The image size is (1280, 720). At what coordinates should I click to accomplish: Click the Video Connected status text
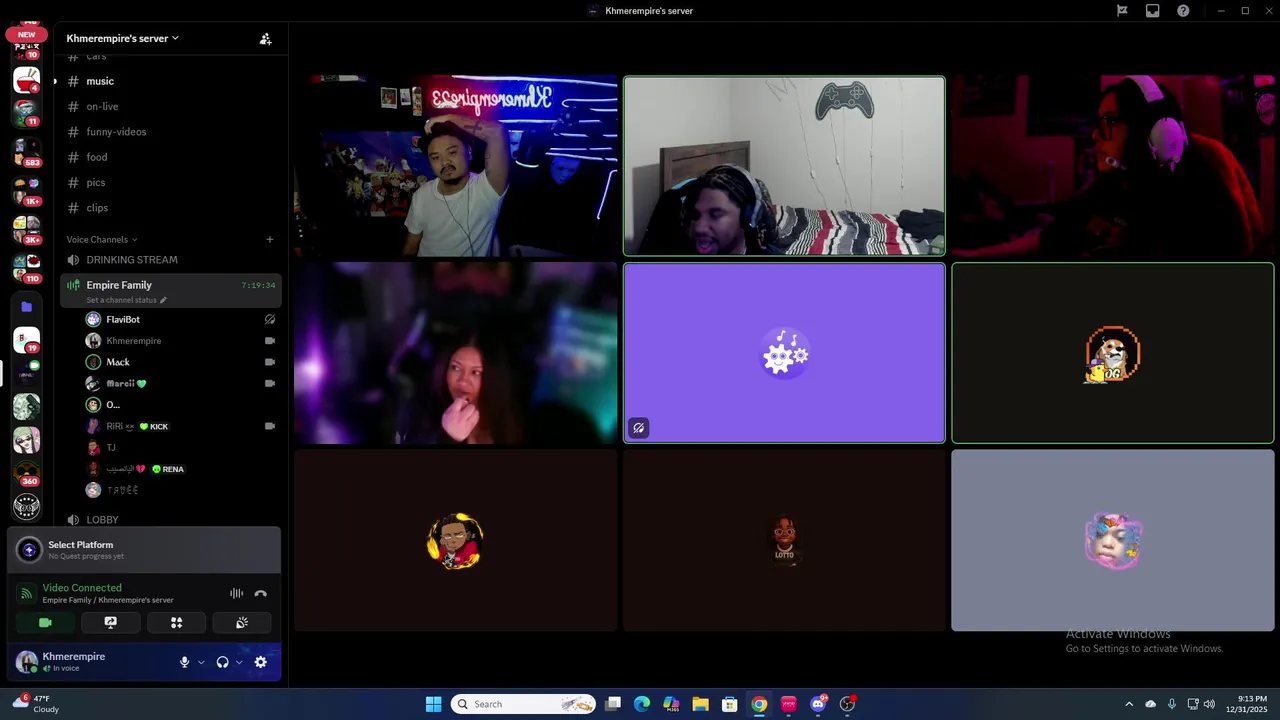point(82,588)
